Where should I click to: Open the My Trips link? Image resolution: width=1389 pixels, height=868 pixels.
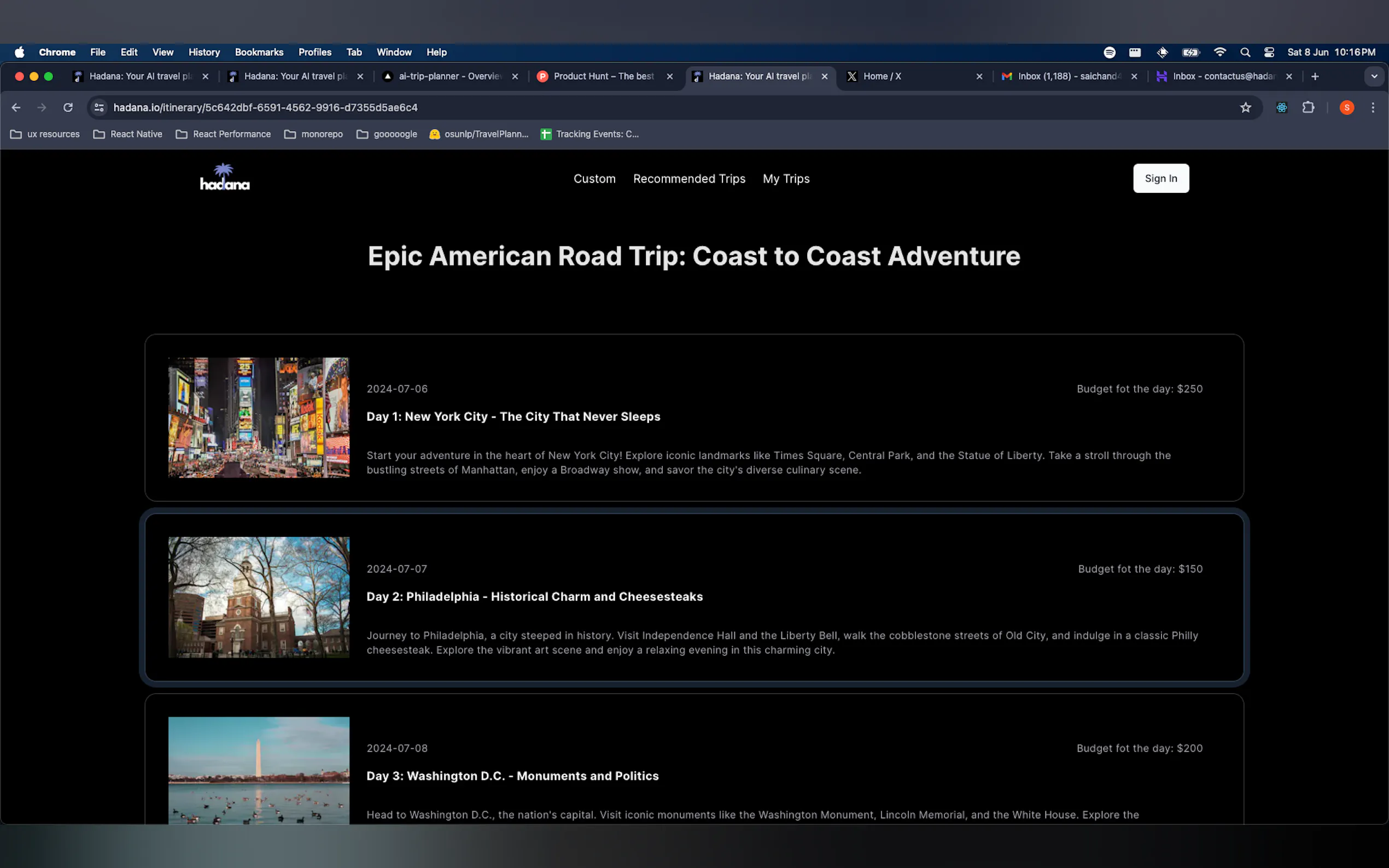coord(785,179)
